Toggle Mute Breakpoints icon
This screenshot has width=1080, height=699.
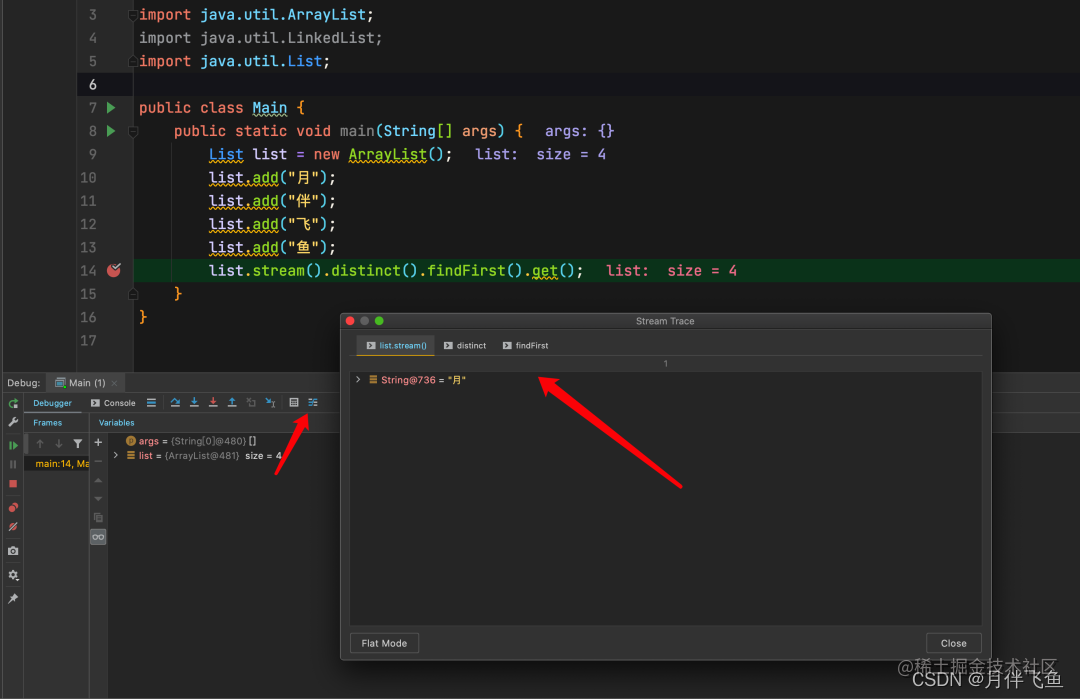click(13, 527)
